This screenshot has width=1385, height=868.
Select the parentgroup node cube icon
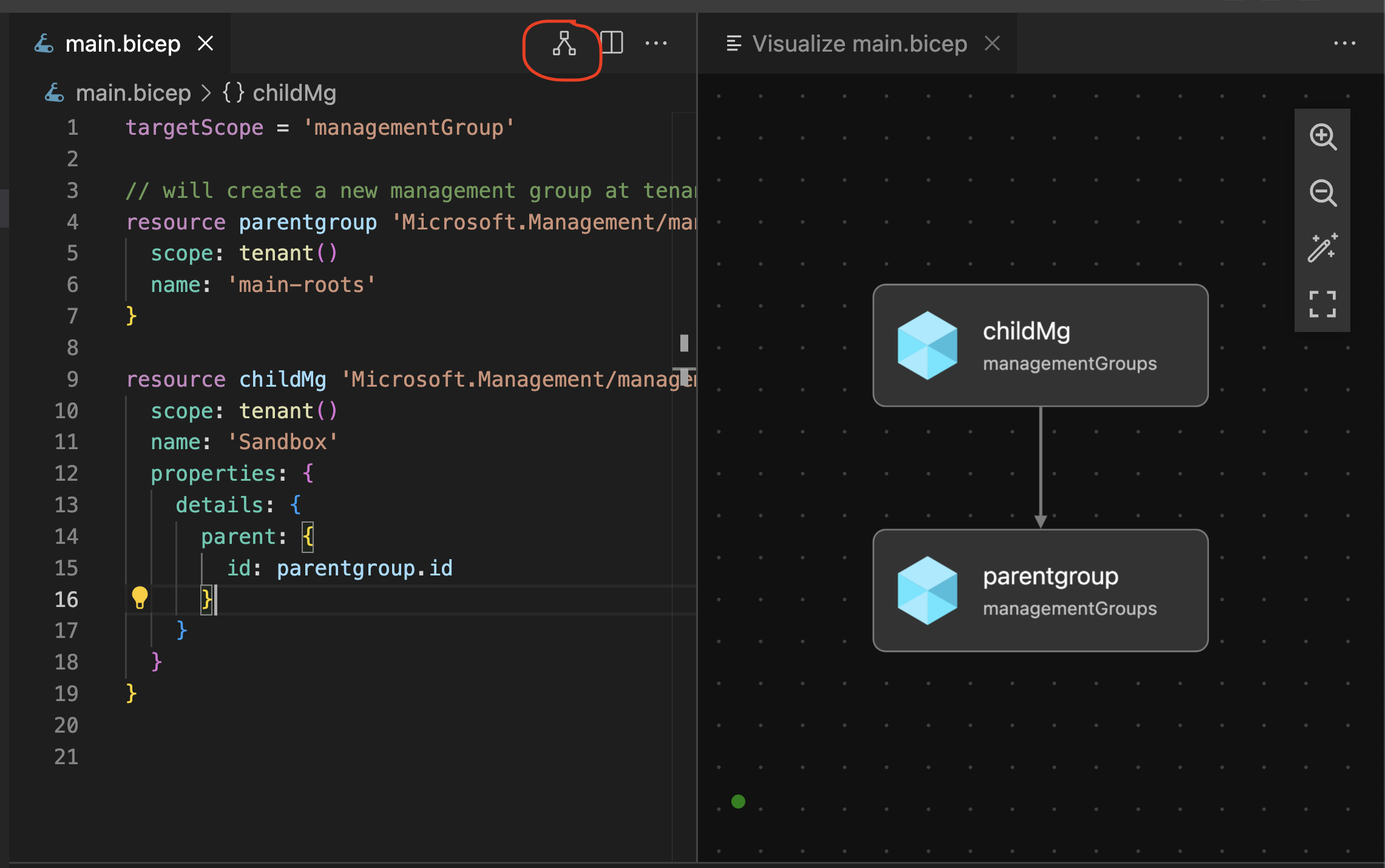point(927,591)
